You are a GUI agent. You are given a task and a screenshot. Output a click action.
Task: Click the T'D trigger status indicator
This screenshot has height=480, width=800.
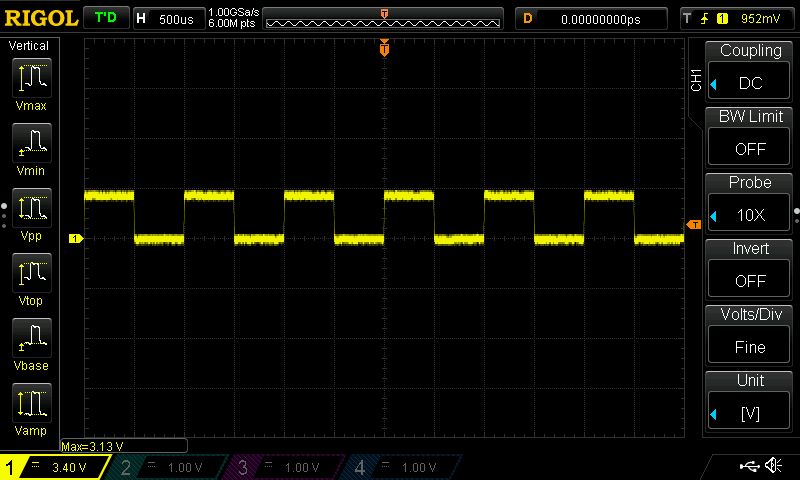[106, 18]
